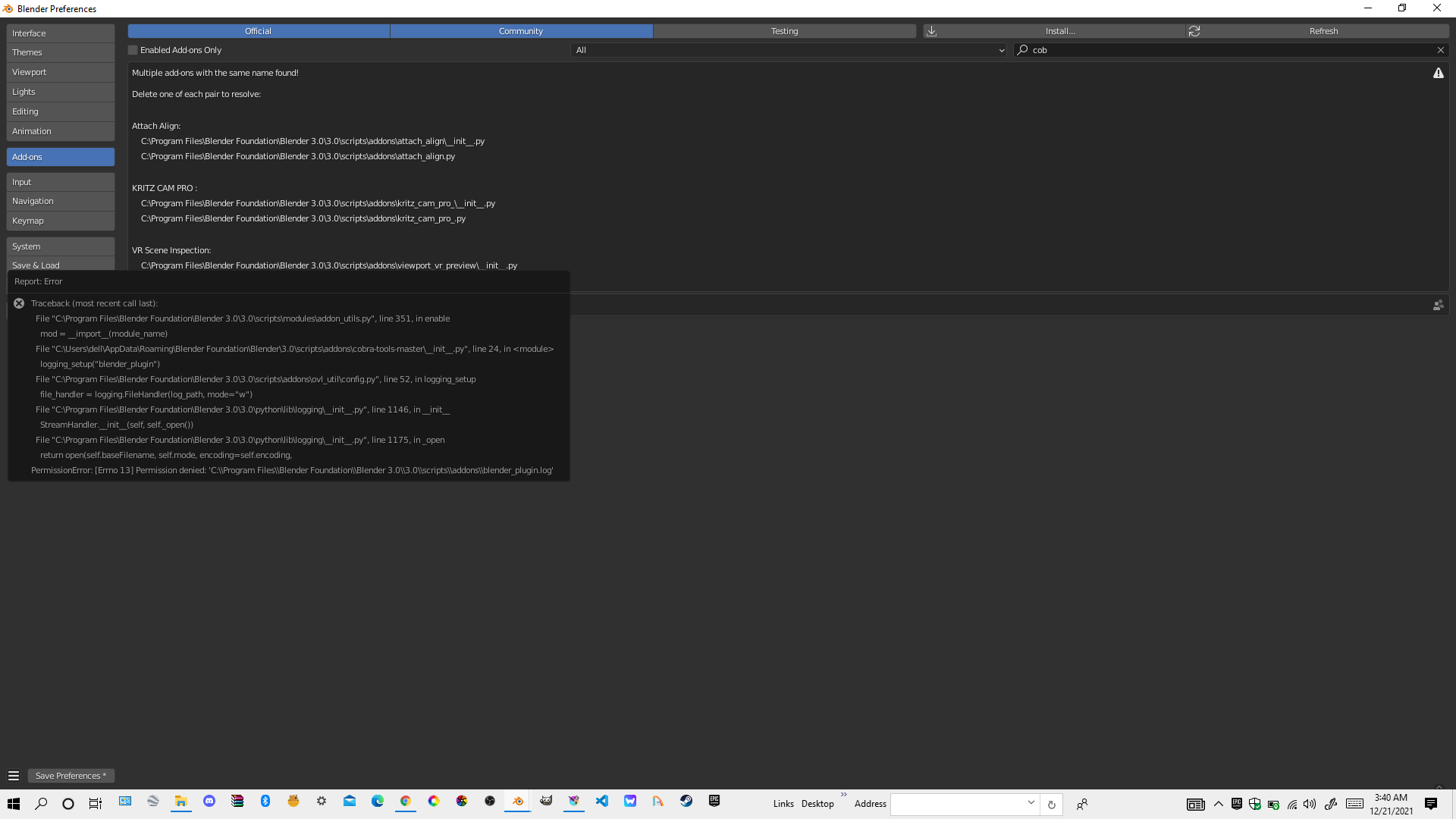Click inside the add-on search field
Image resolution: width=1456 pixels, height=819 pixels.
click(1213, 50)
